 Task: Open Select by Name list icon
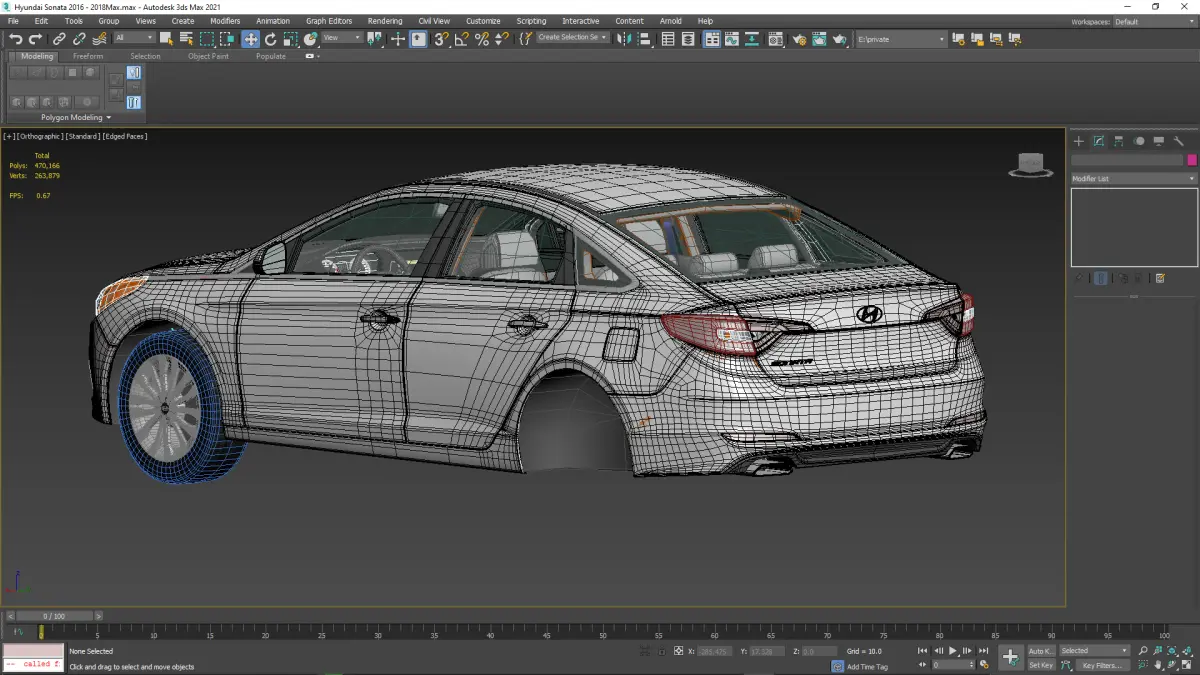pos(186,39)
